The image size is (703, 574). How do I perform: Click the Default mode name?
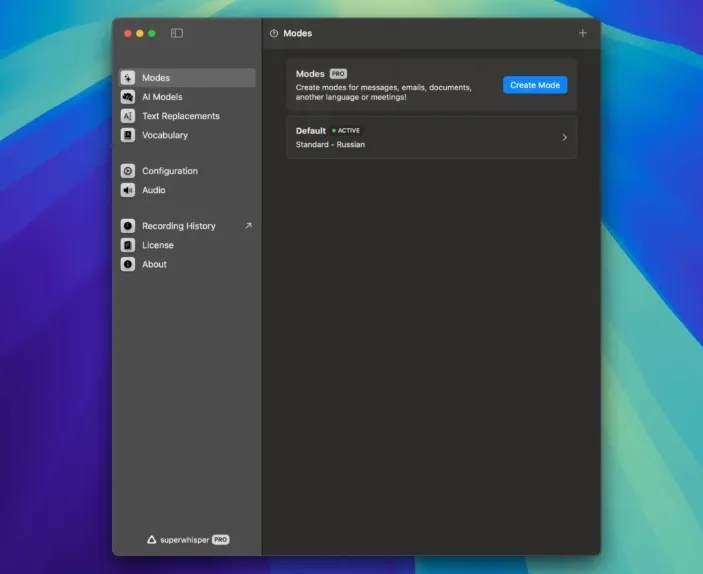pos(311,130)
